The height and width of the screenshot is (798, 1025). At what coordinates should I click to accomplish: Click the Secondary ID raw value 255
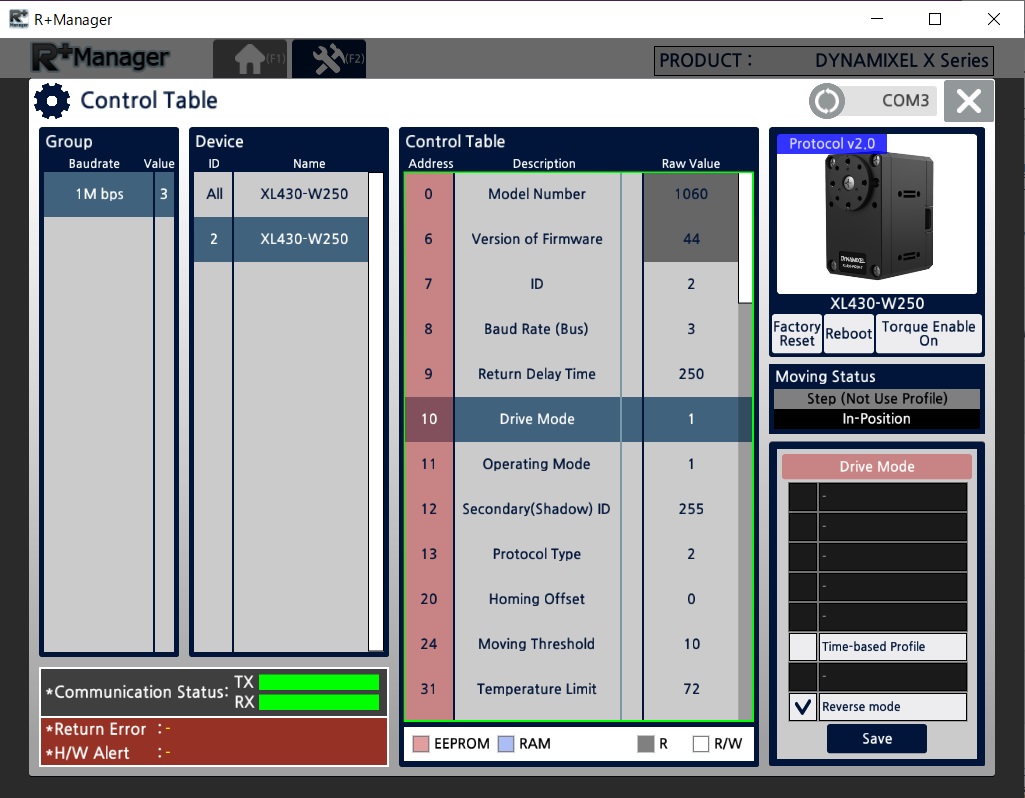(692, 509)
